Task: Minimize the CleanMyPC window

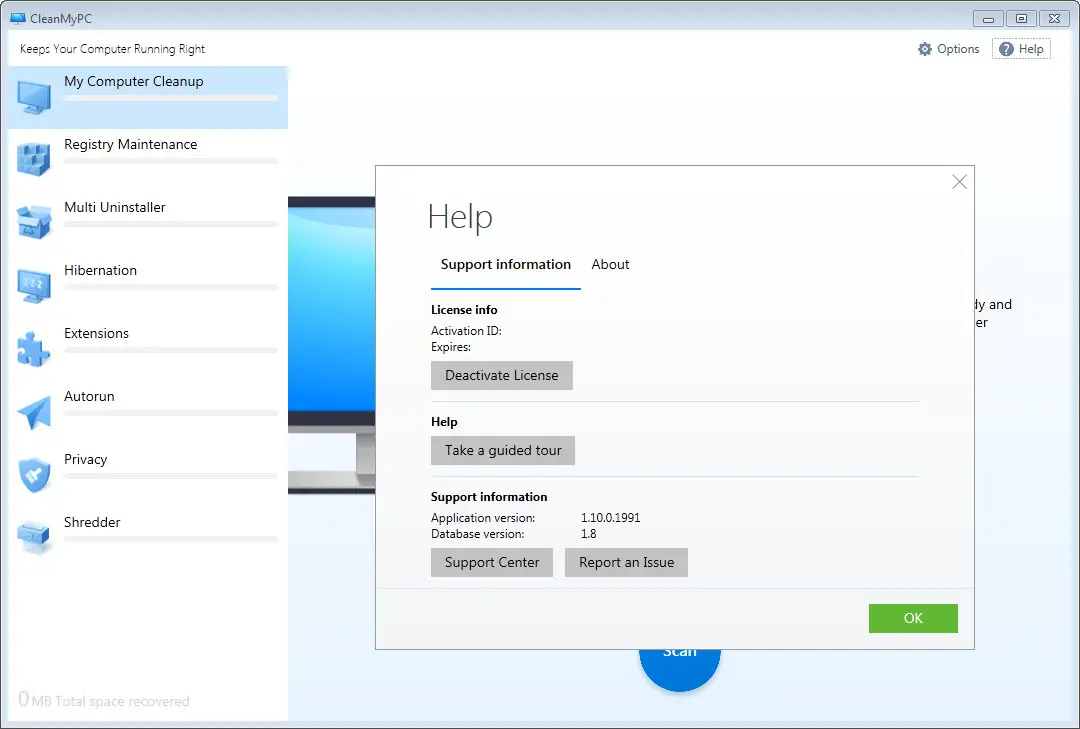Action: (988, 19)
